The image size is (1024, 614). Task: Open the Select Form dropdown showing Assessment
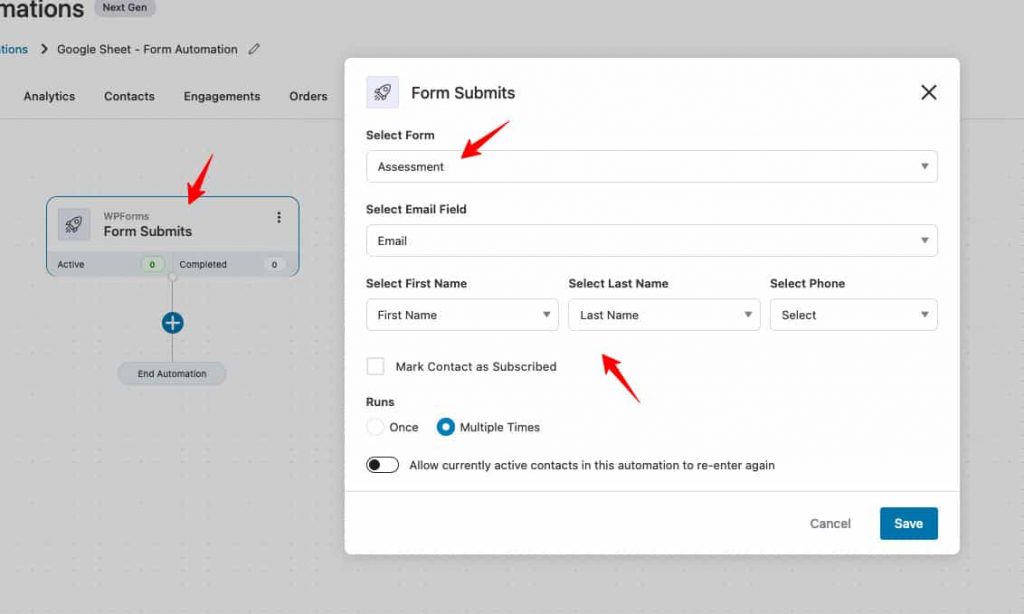pyautogui.click(x=652, y=167)
